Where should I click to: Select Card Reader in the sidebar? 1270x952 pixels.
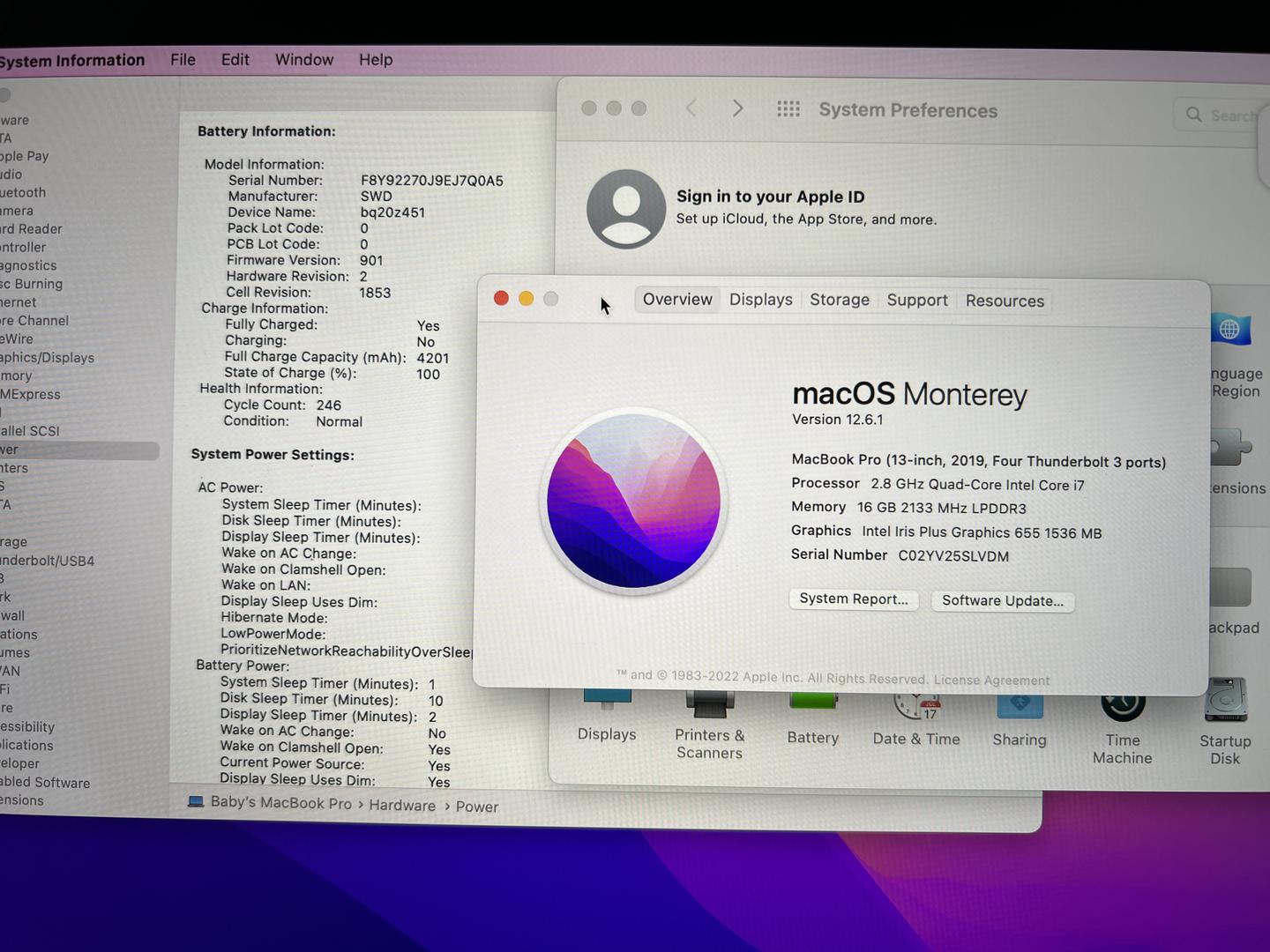[31, 229]
